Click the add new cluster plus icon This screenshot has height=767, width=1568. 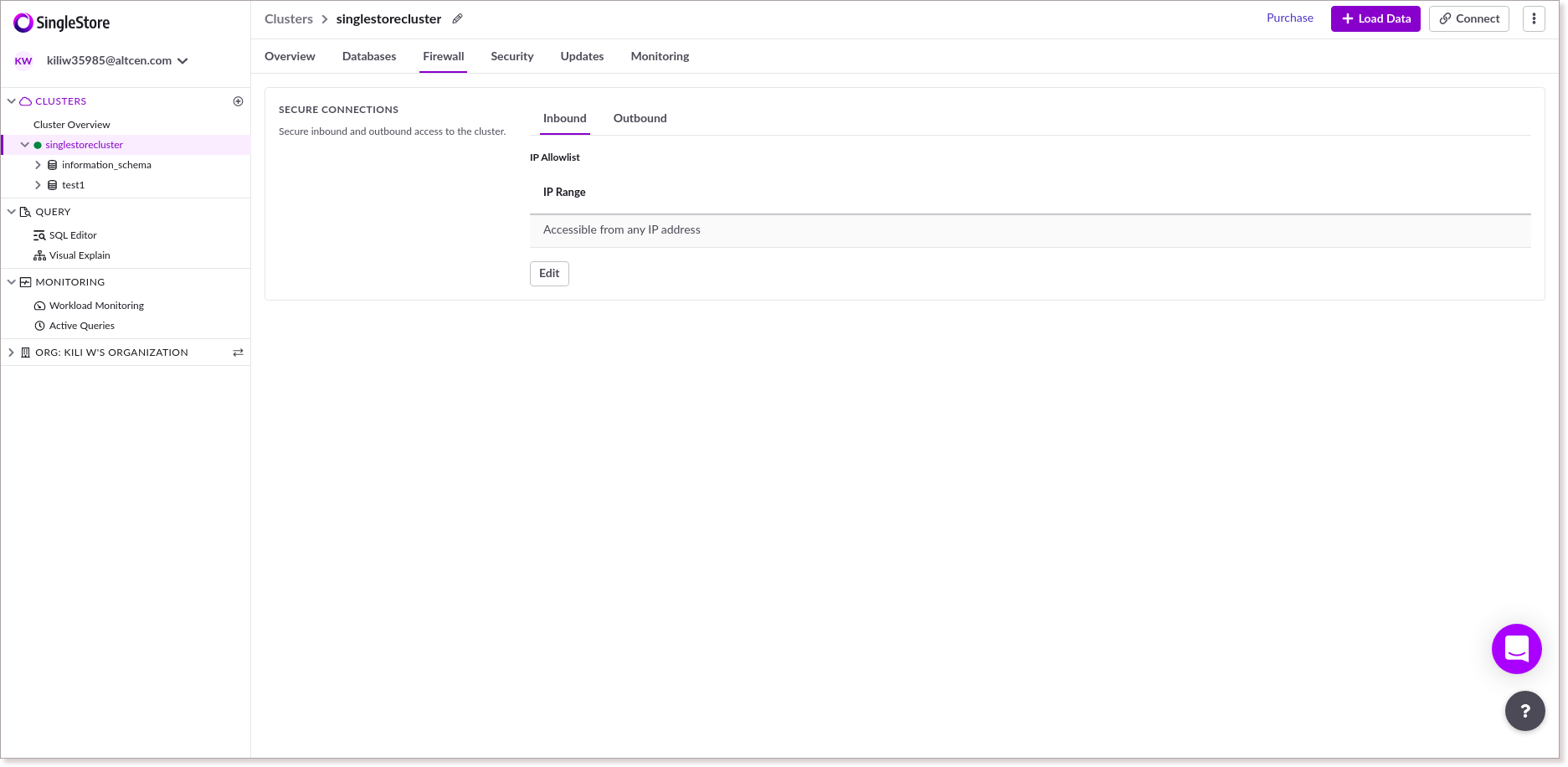point(239,100)
